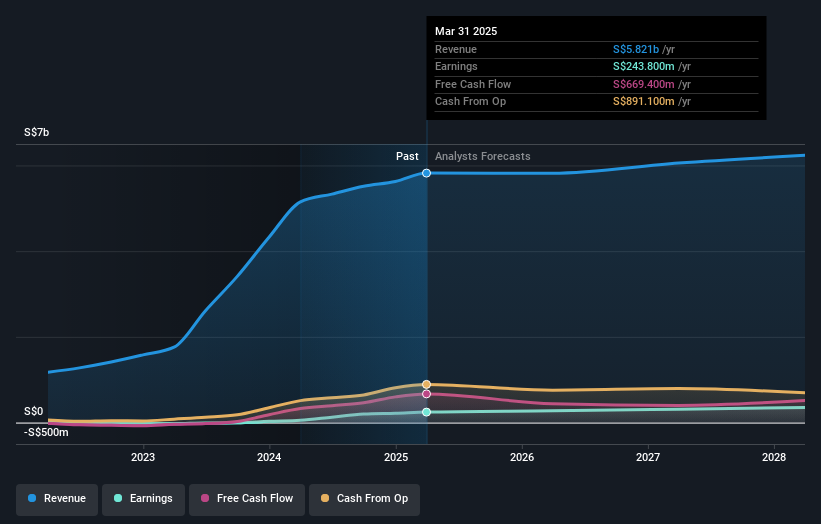821x524 pixels.
Task: Select the 2025 x-axis label
Action: 396,458
